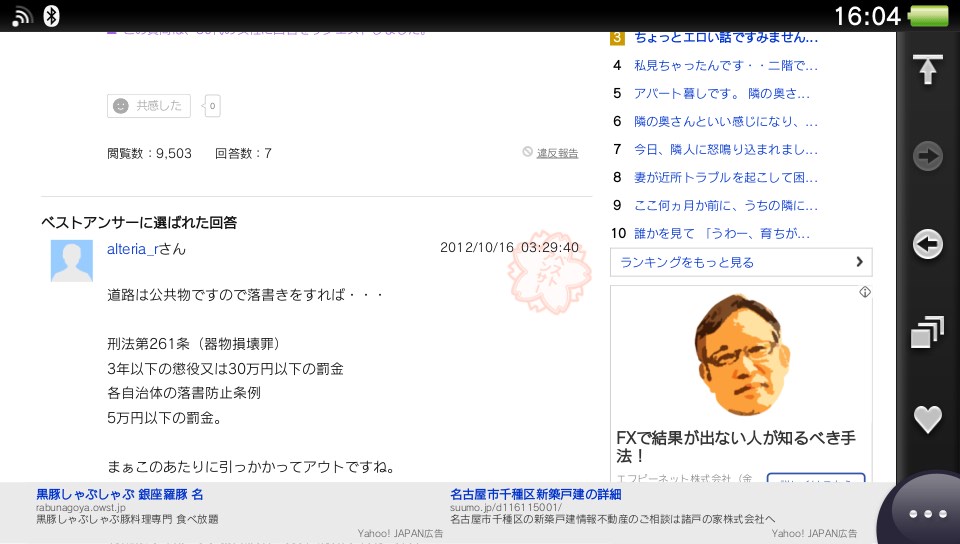Open ranking item 5 アパート暮しです
Viewport: 960px width, 544px height.
click(721, 93)
